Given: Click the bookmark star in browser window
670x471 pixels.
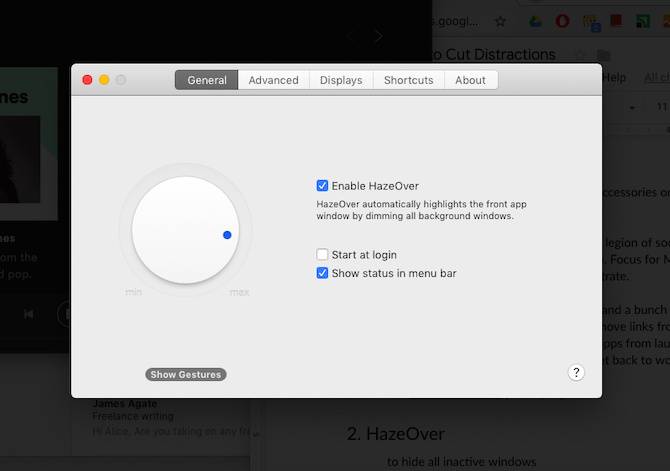Looking at the screenshot, I should pyautogui.click(x=500, y=21).
